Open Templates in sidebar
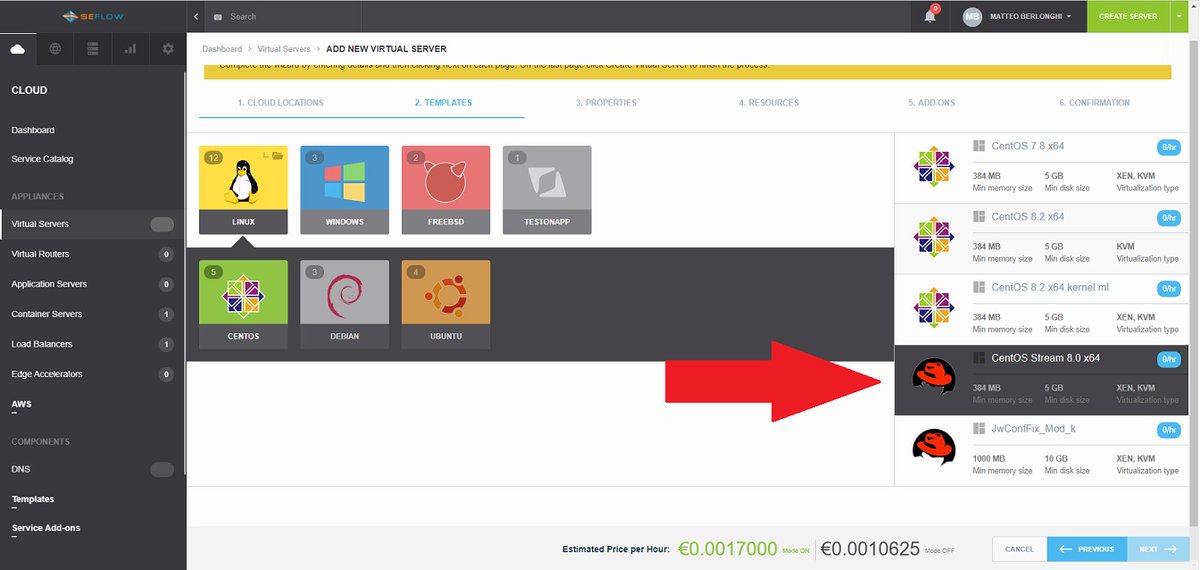 (x=33, y=499)
